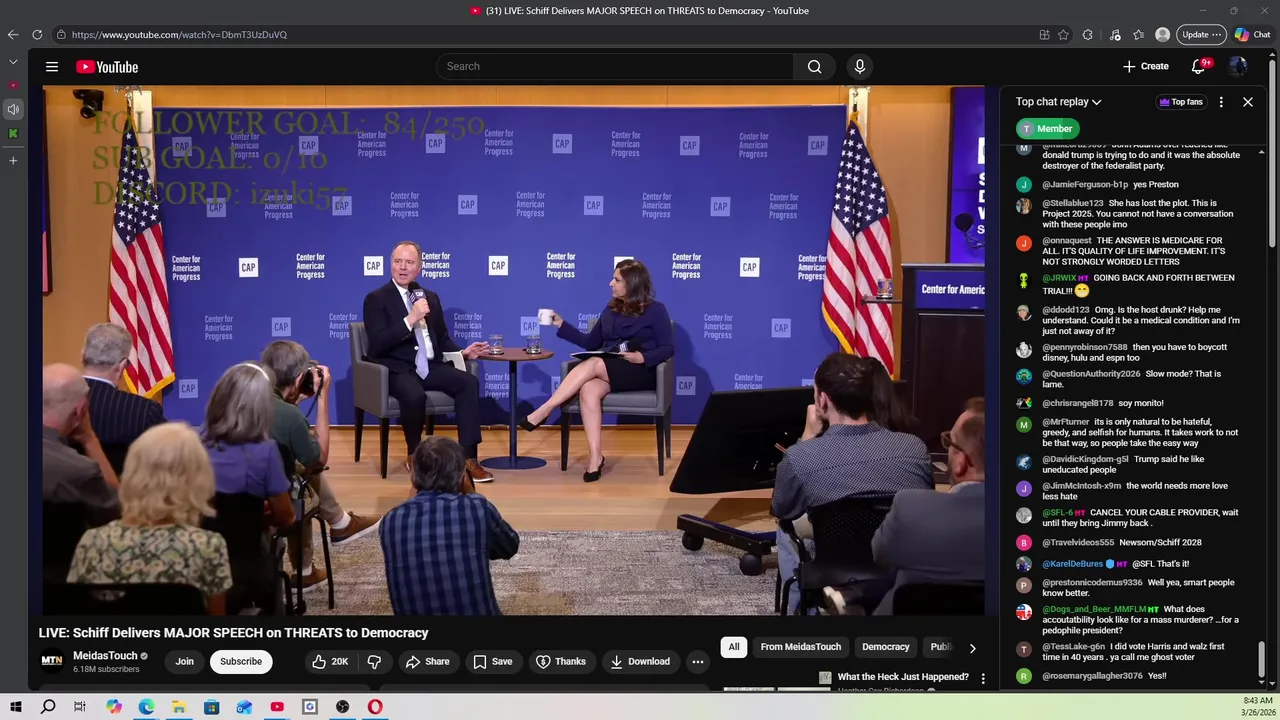Open Top fans leaderboard

pyautogui.click(x=1181, y=102)
